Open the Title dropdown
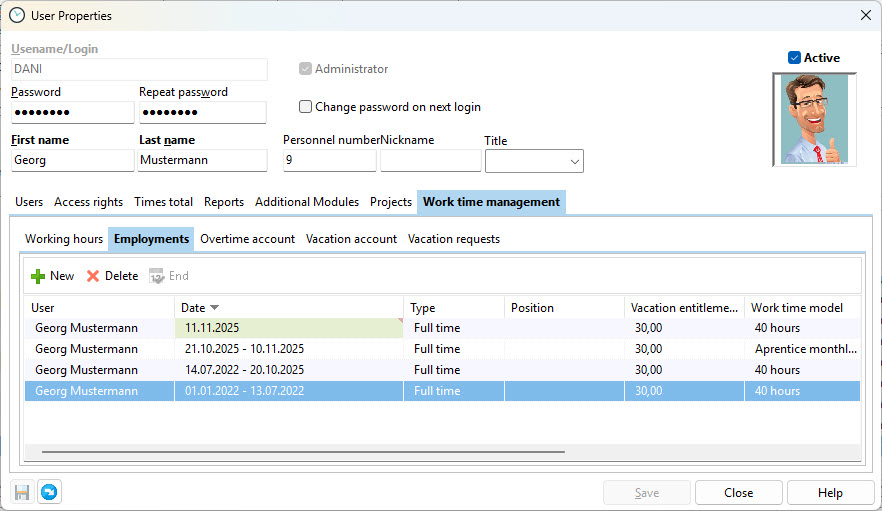 click(x=575, y=161)
